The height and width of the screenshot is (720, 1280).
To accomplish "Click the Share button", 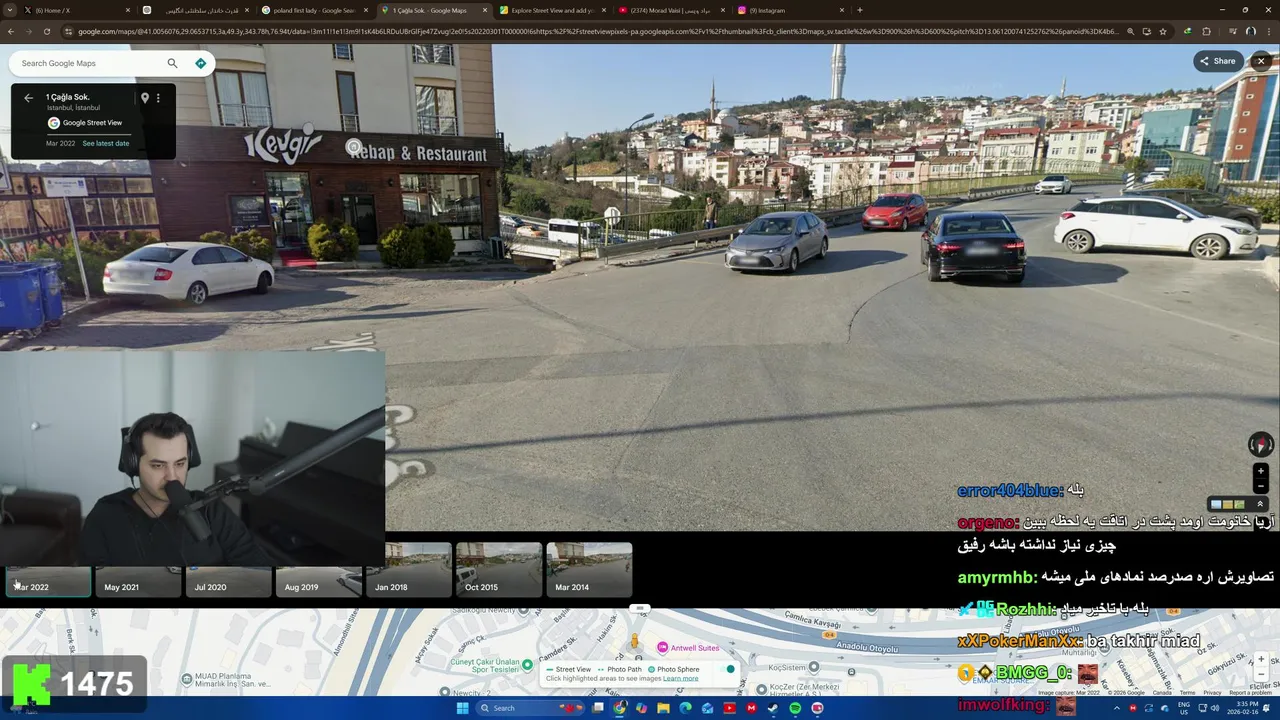I will (x=1218, y=61).
